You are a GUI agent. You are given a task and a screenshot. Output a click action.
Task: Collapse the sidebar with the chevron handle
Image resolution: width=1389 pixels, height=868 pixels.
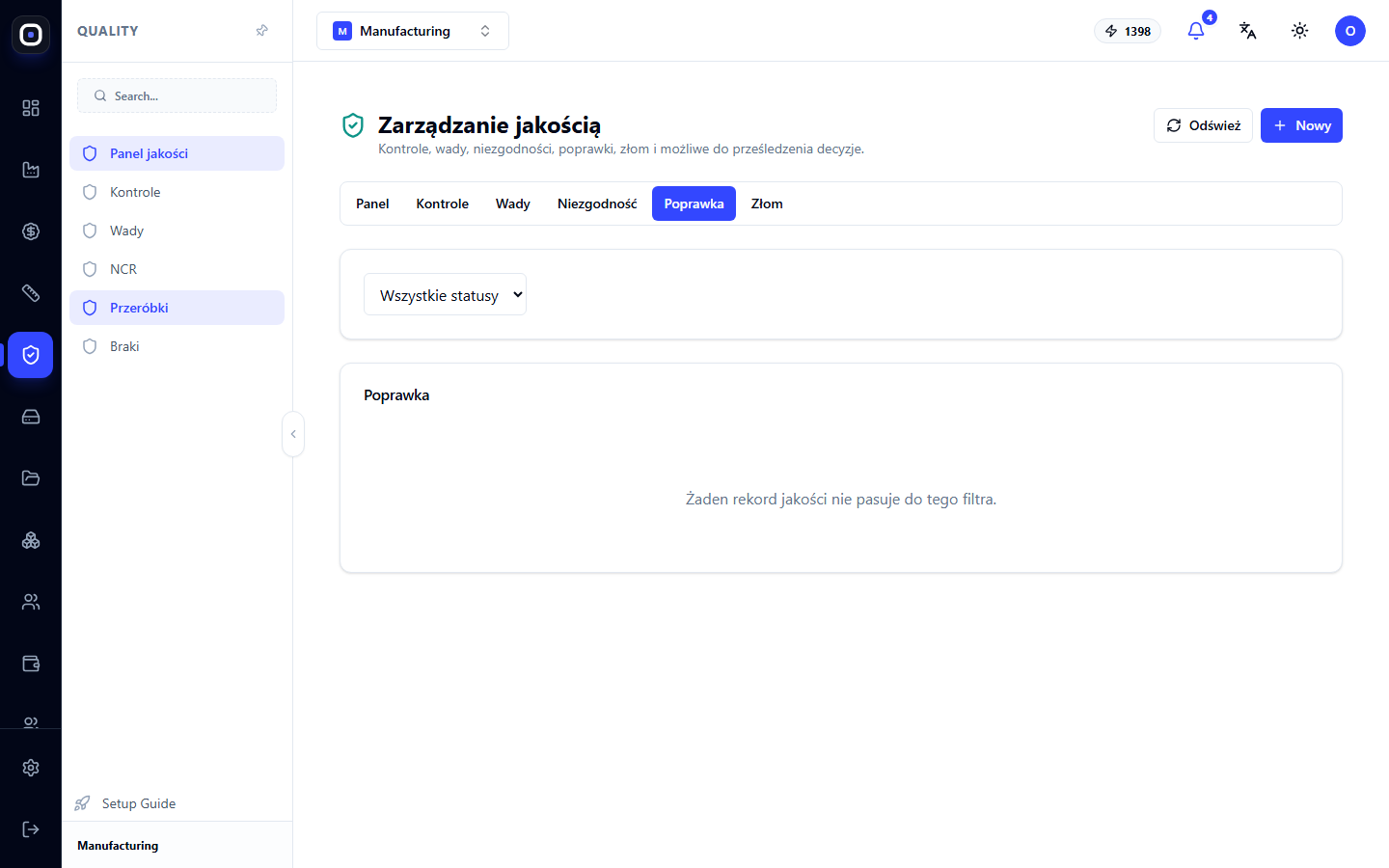[293, 434]
